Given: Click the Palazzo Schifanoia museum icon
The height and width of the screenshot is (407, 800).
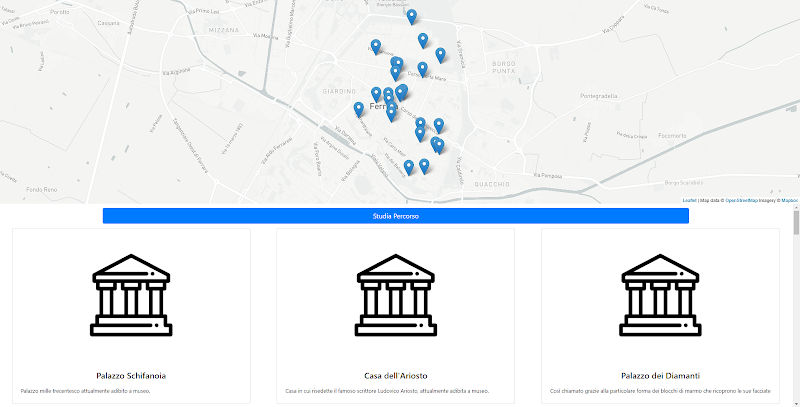Looking at the screenshot, I should point(131,293).
